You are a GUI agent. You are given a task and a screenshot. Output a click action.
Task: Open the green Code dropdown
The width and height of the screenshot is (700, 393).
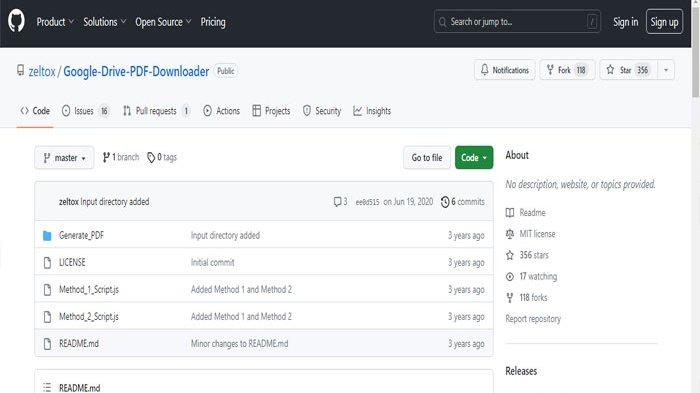point(474,158)
